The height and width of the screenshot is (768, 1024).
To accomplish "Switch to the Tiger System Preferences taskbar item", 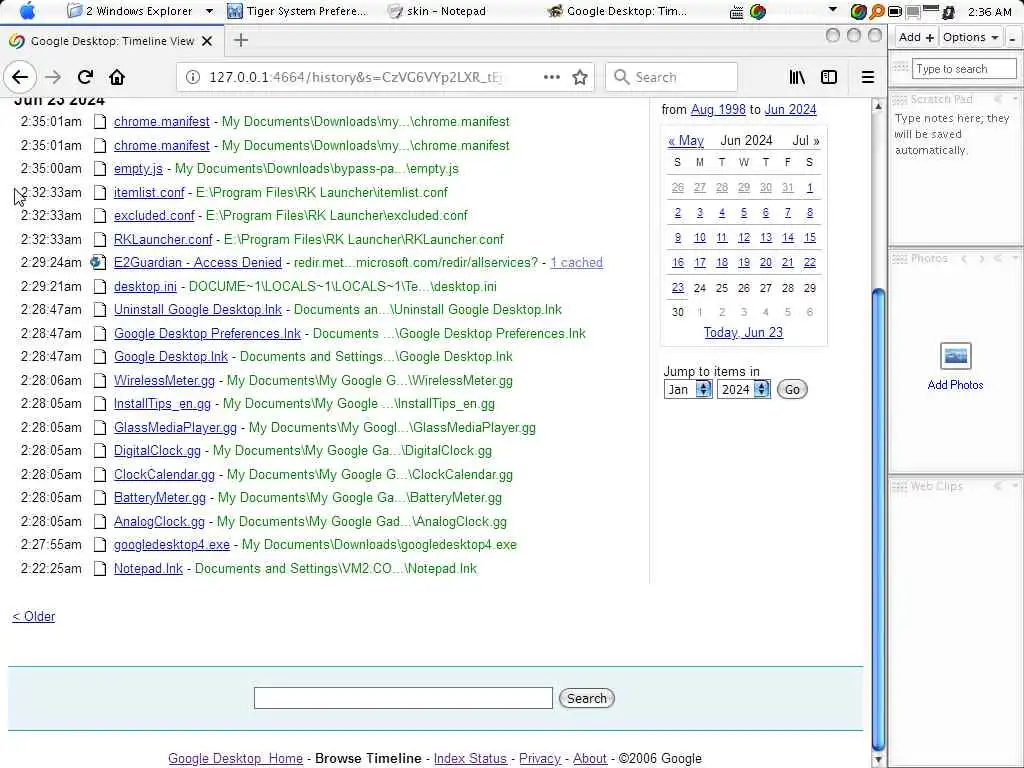I will (298, 11).
